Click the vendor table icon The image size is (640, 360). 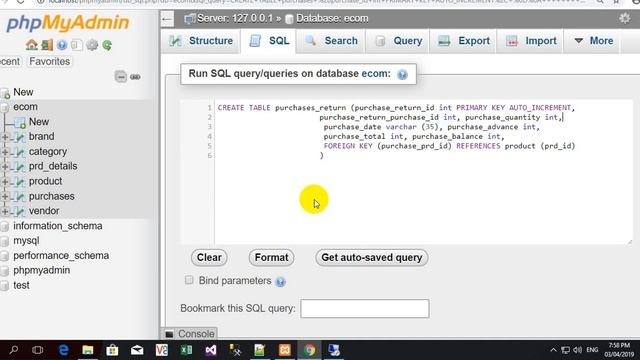pyautogui.click(x=19, y=211)
